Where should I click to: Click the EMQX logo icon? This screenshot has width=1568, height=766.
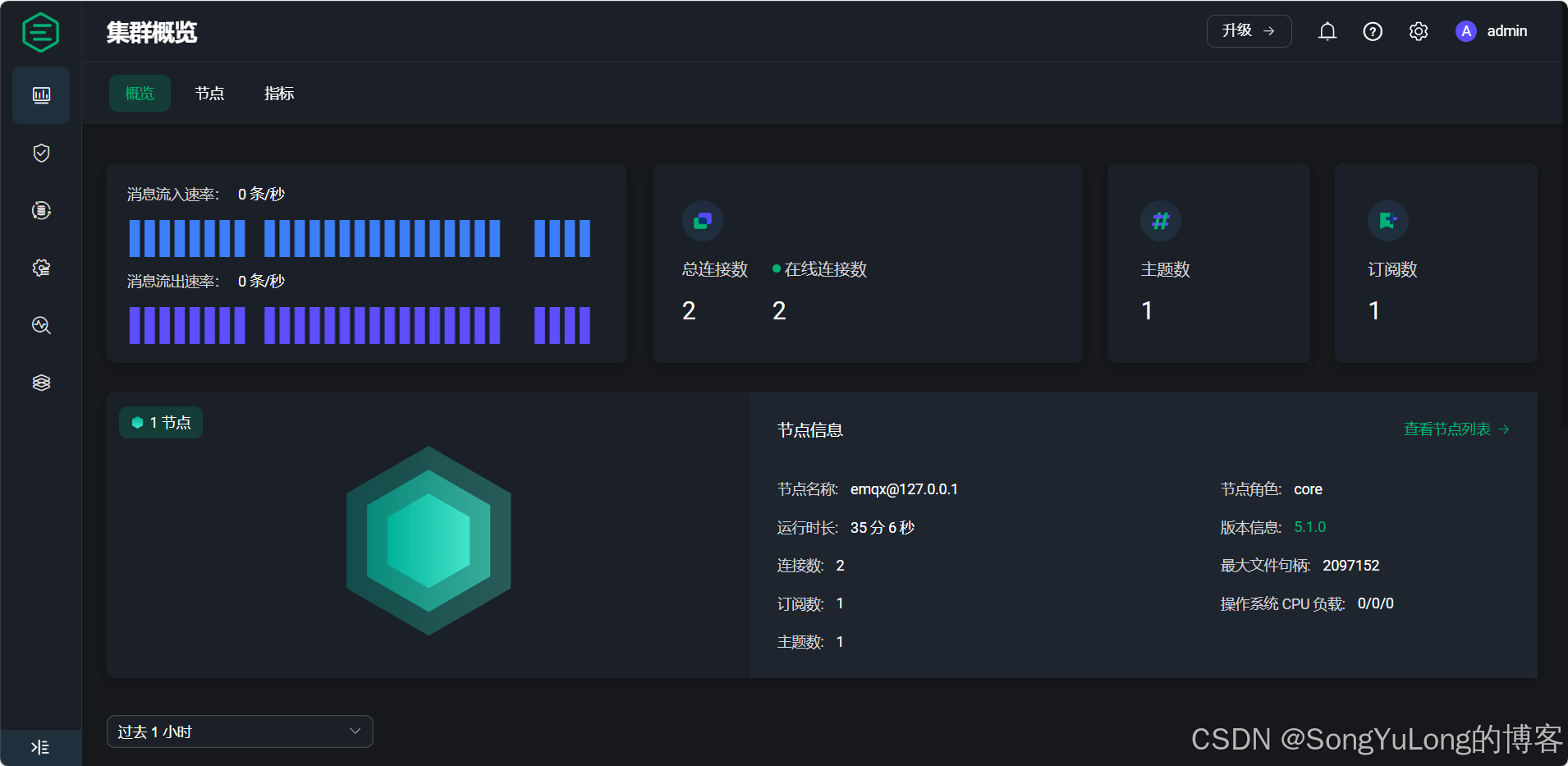coord(41,33)
